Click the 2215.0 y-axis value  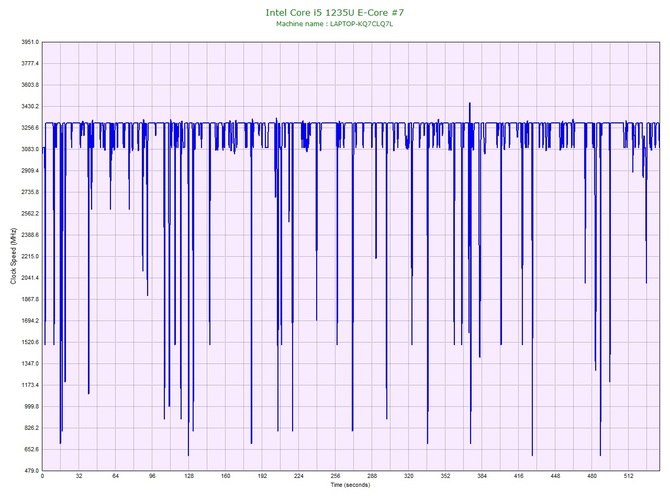tap(30, 256)
